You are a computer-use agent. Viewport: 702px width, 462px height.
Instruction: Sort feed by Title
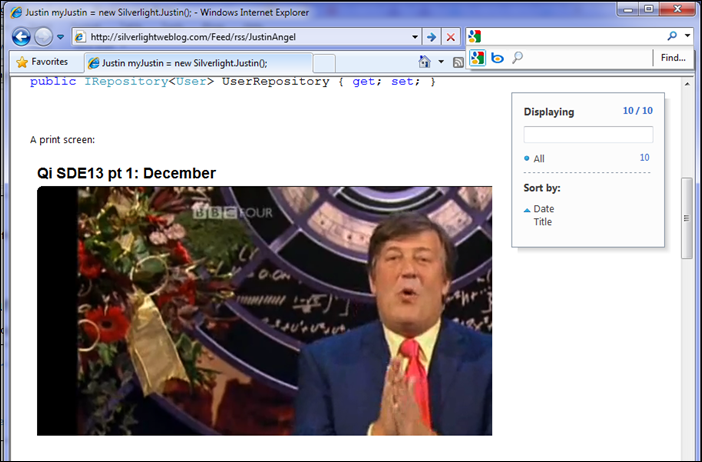[543, 222]
